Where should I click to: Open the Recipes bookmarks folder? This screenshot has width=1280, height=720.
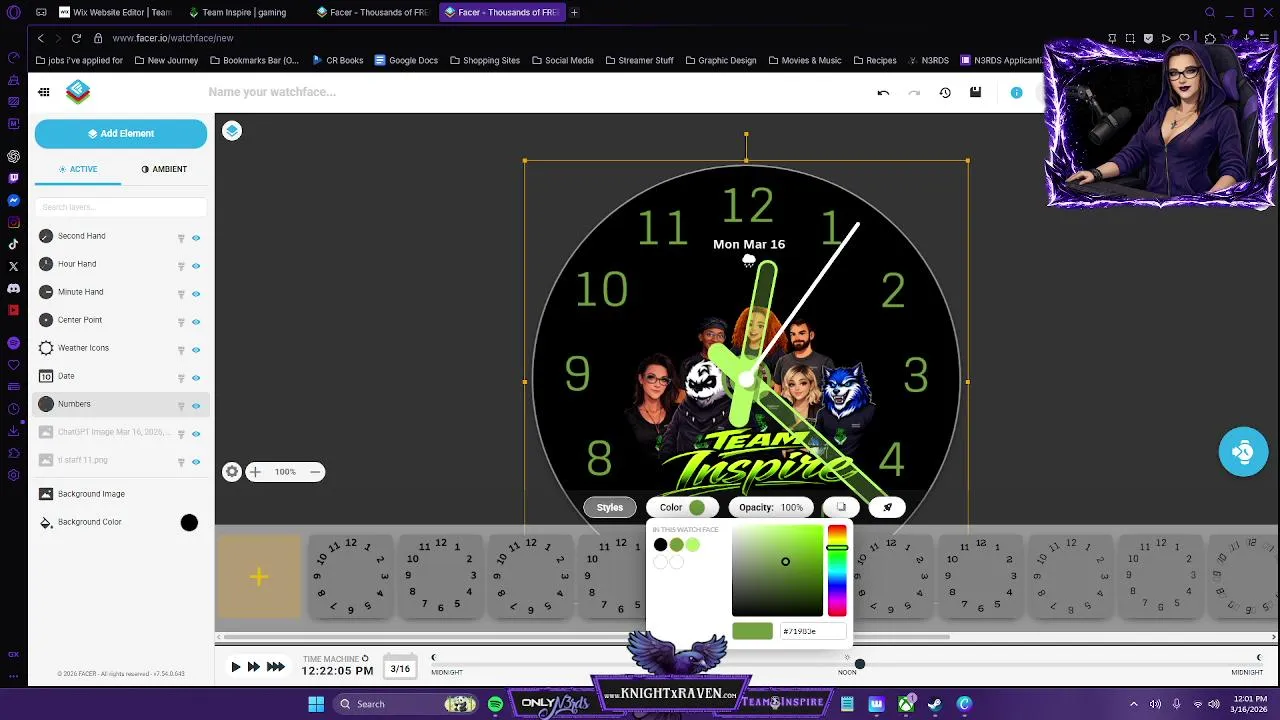pos(874,60)
